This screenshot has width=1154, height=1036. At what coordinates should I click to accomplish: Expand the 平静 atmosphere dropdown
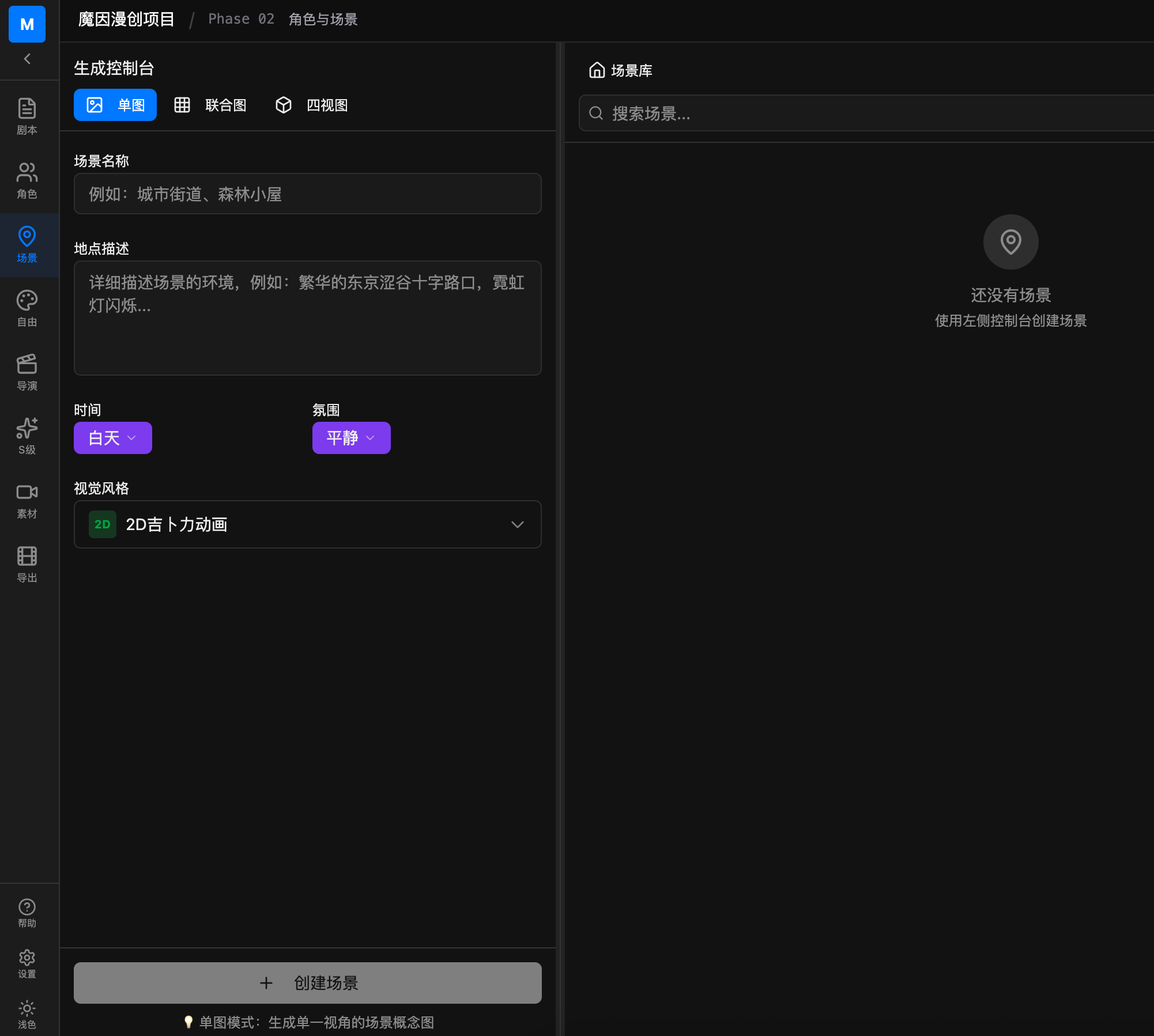(352, 438)
